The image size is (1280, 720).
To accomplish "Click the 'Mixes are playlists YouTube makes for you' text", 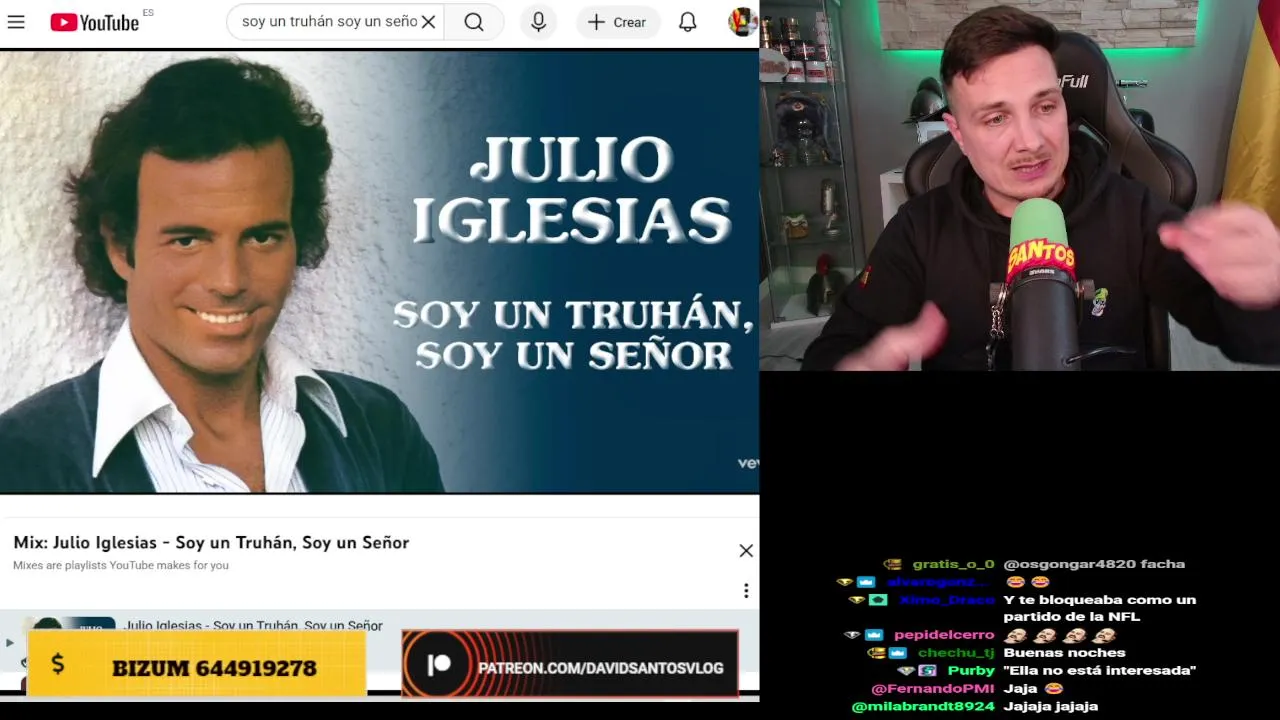I will pyautogui.click(x=121, y=565).
